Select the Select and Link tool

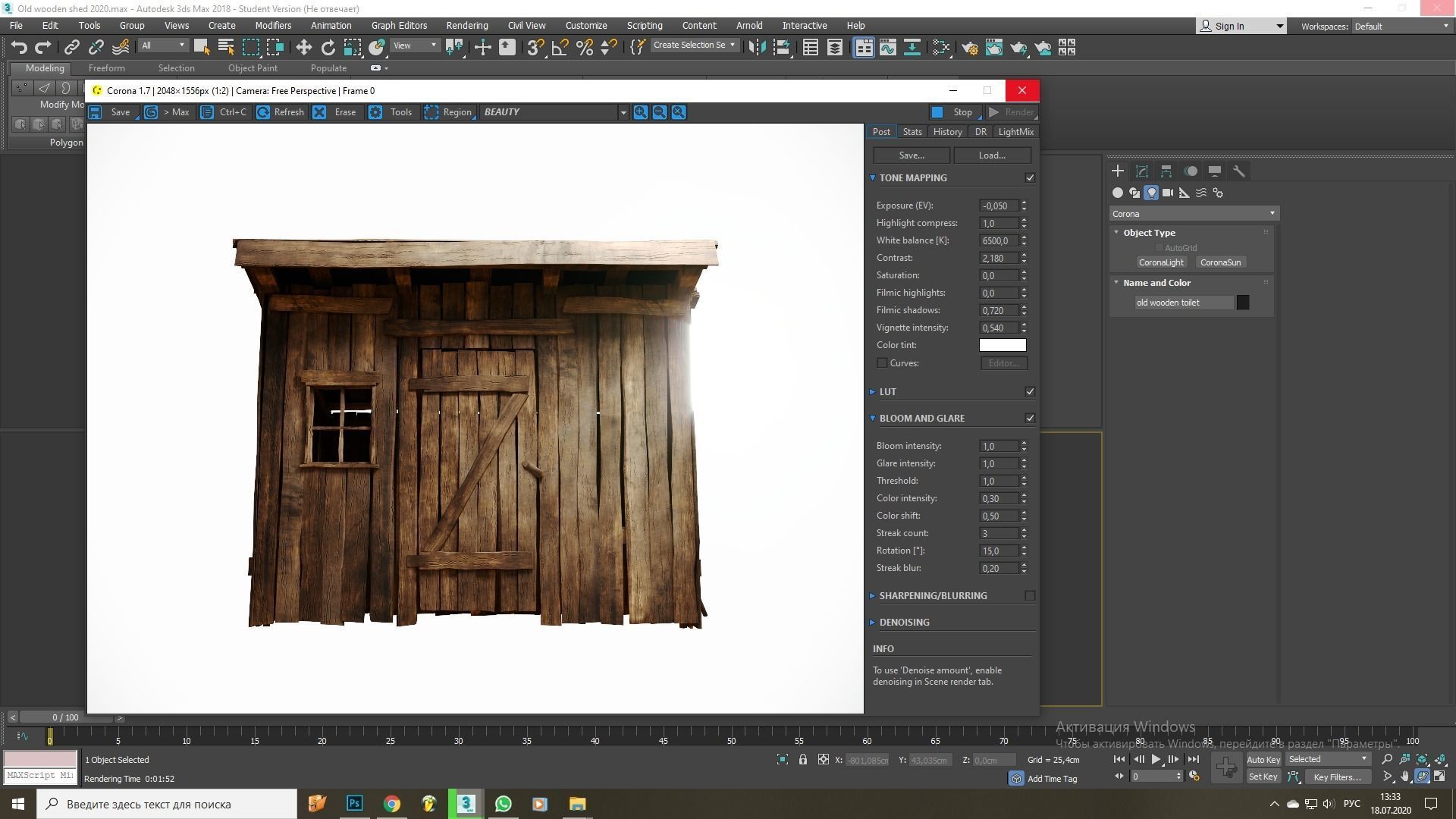71,47
